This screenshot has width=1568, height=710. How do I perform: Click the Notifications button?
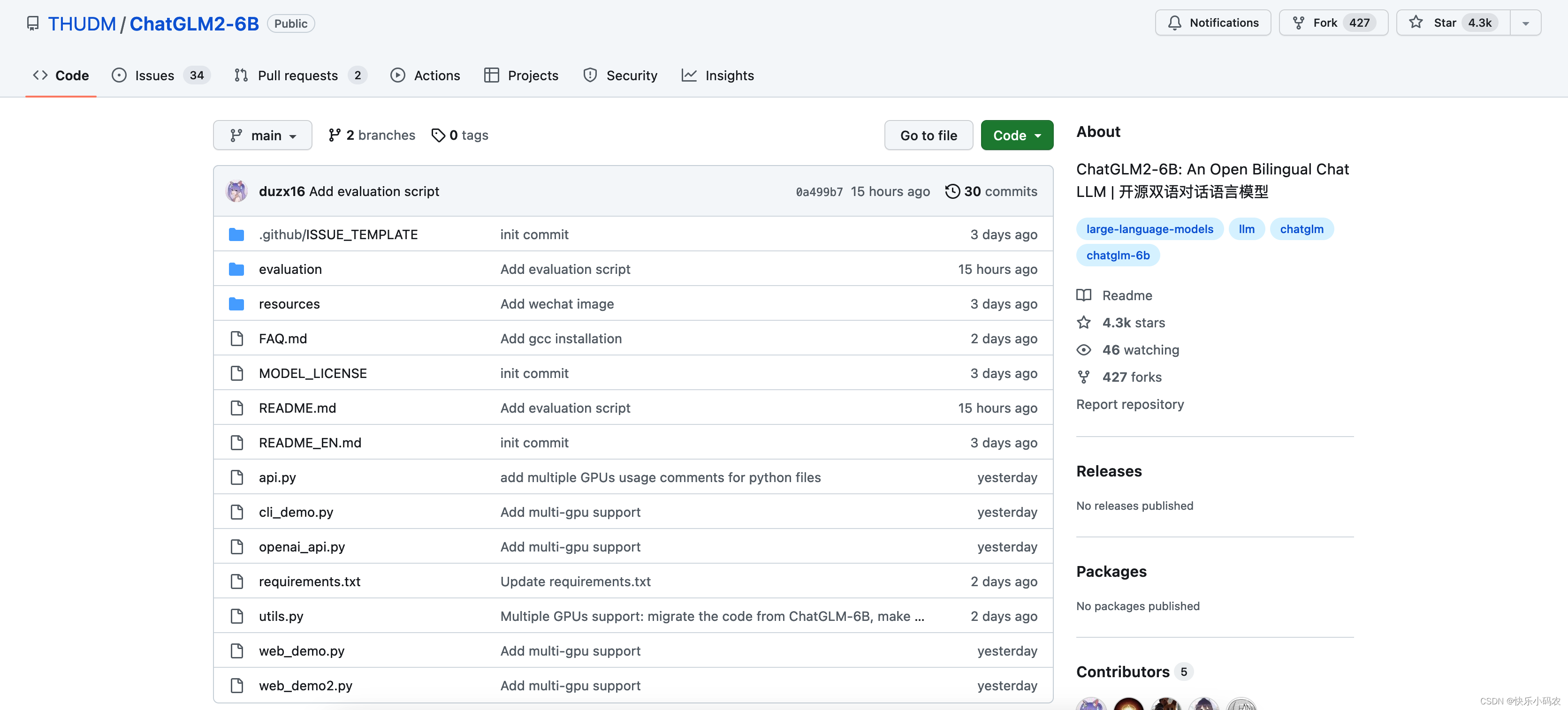(1212, 23)
